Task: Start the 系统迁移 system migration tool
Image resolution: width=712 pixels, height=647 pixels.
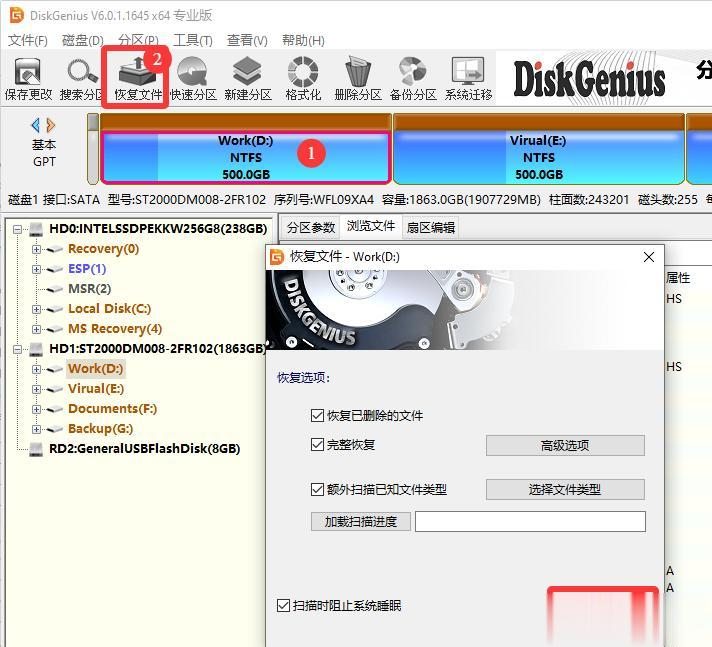Action: (x=468, y=79)
